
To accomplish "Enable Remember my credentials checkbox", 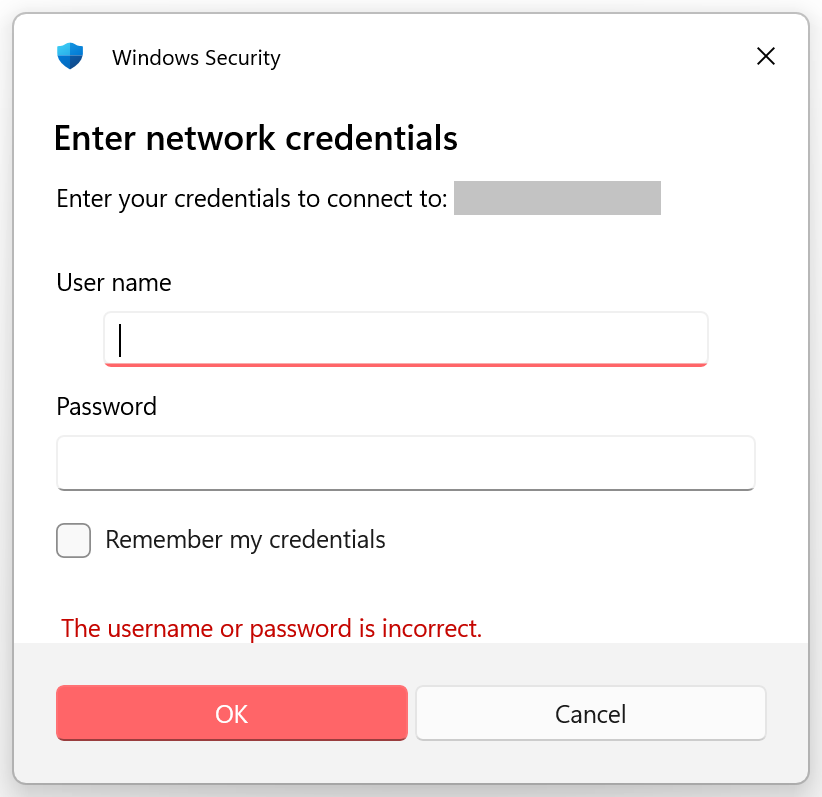I will (74, 541).
